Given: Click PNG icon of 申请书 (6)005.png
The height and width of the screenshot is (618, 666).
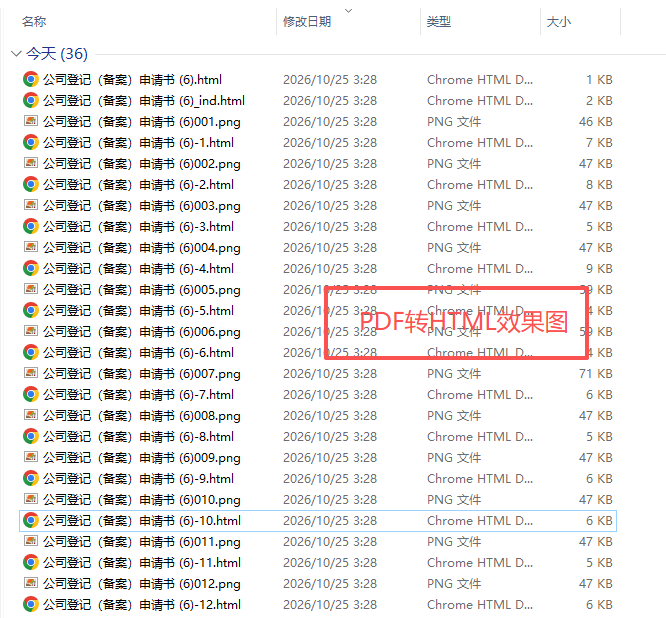Looking at the screenshot, I should [31, 289].
